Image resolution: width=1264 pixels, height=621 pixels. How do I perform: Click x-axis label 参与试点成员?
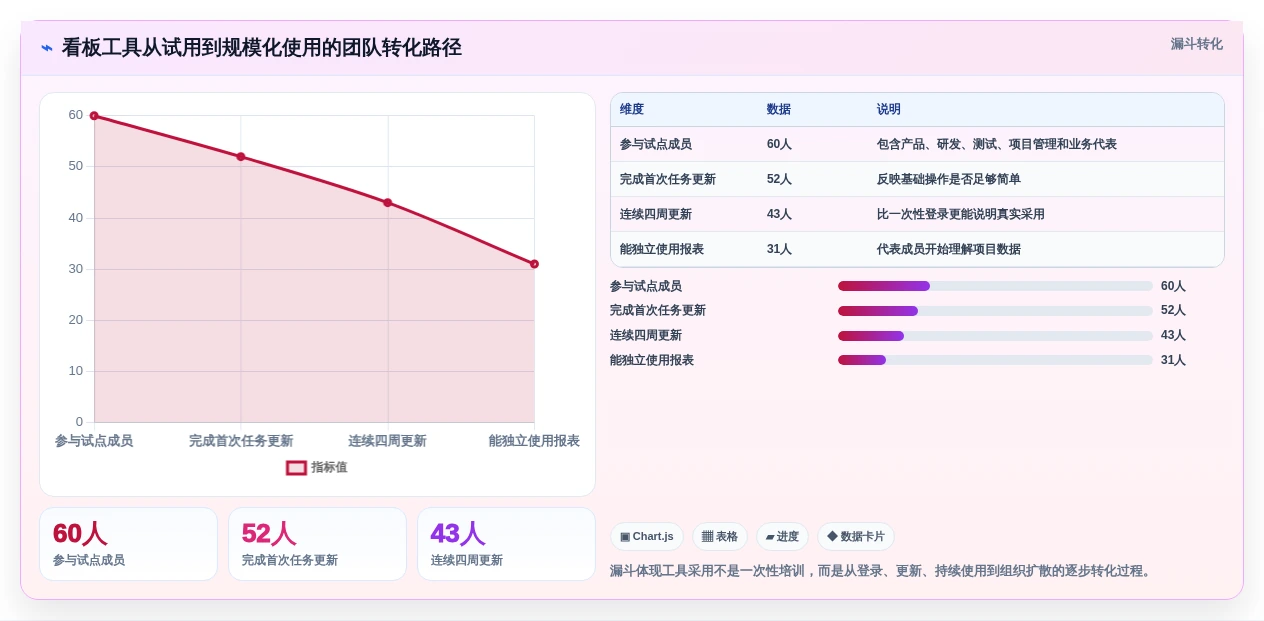pos(94,441)
